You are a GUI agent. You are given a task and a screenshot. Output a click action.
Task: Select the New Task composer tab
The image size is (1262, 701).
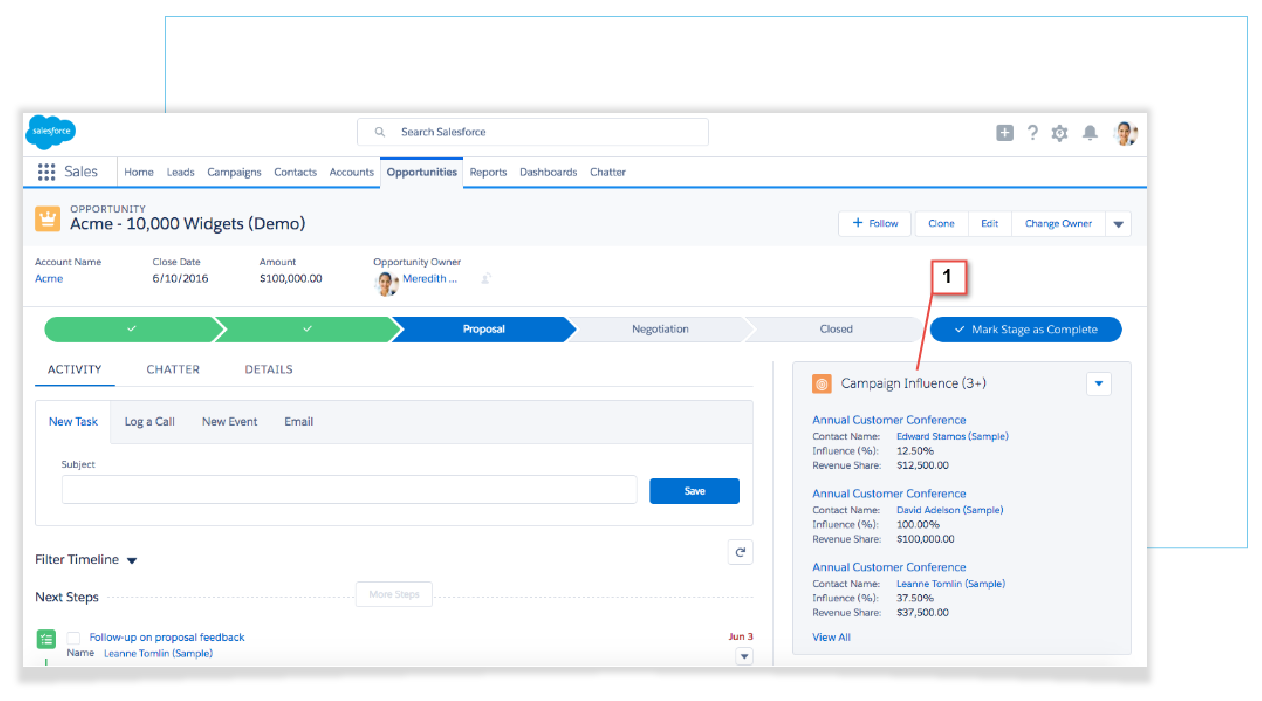[x=74, y=422]
